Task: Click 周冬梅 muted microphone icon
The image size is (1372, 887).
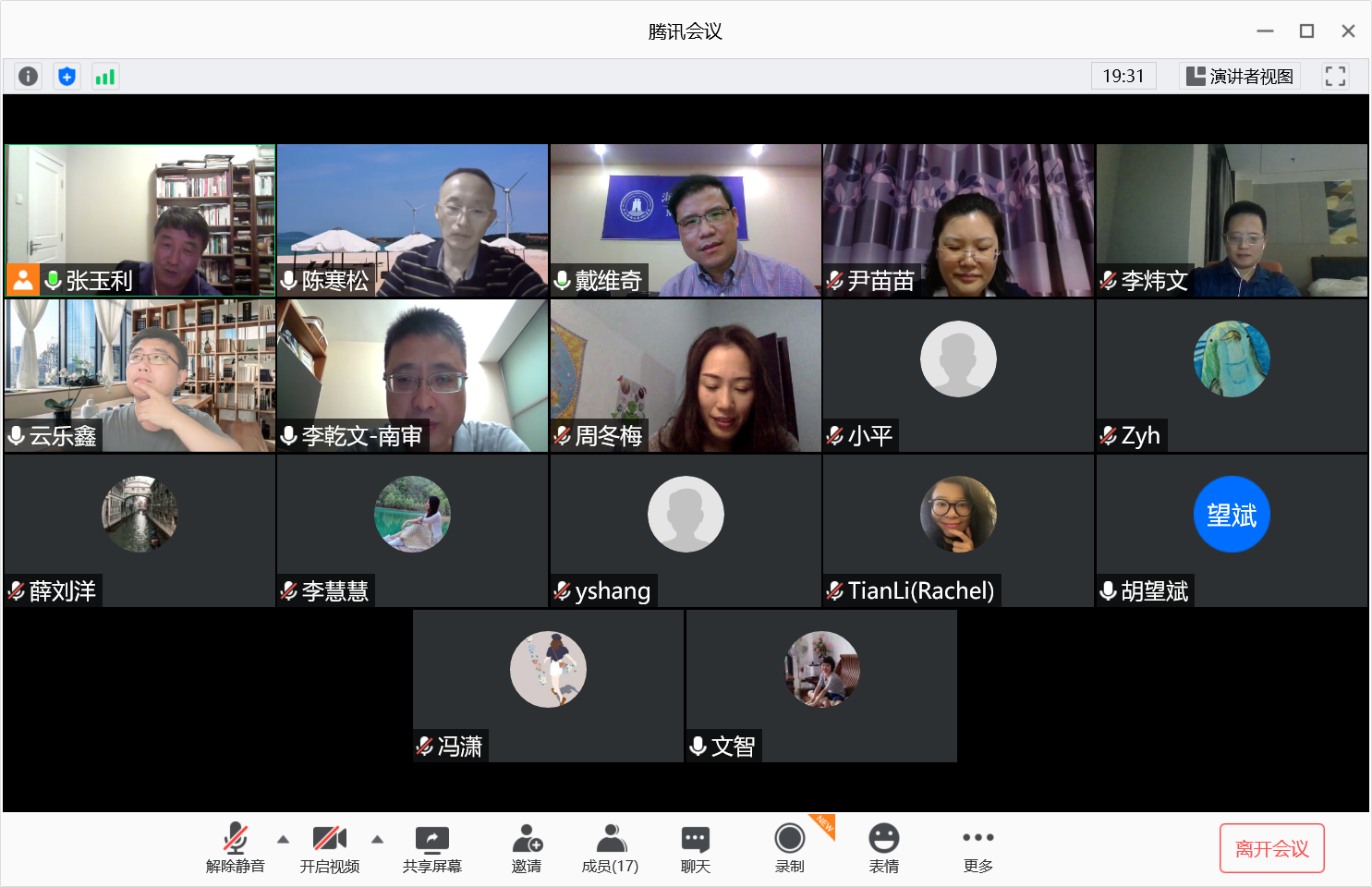Action: pos(562,435)
